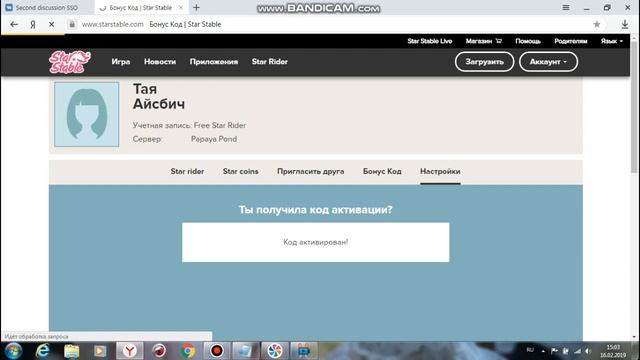This screenshot has height=360, width=640.
Task: Close the Бонус Код tab
Action: [x=181, y=7]
